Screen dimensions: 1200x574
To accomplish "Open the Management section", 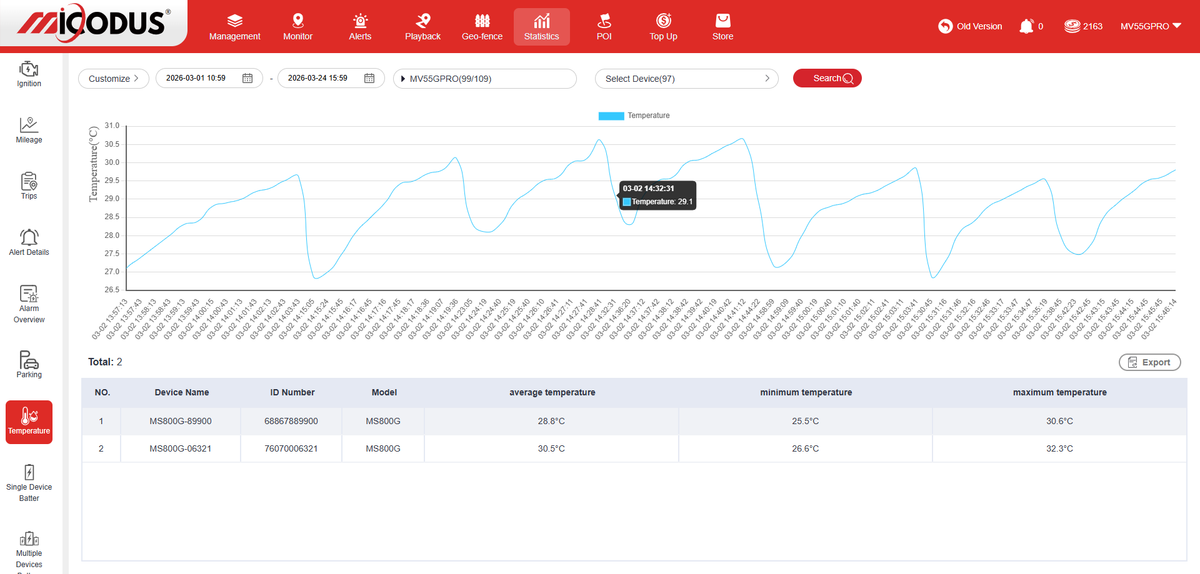I will (x=235, y=27).
